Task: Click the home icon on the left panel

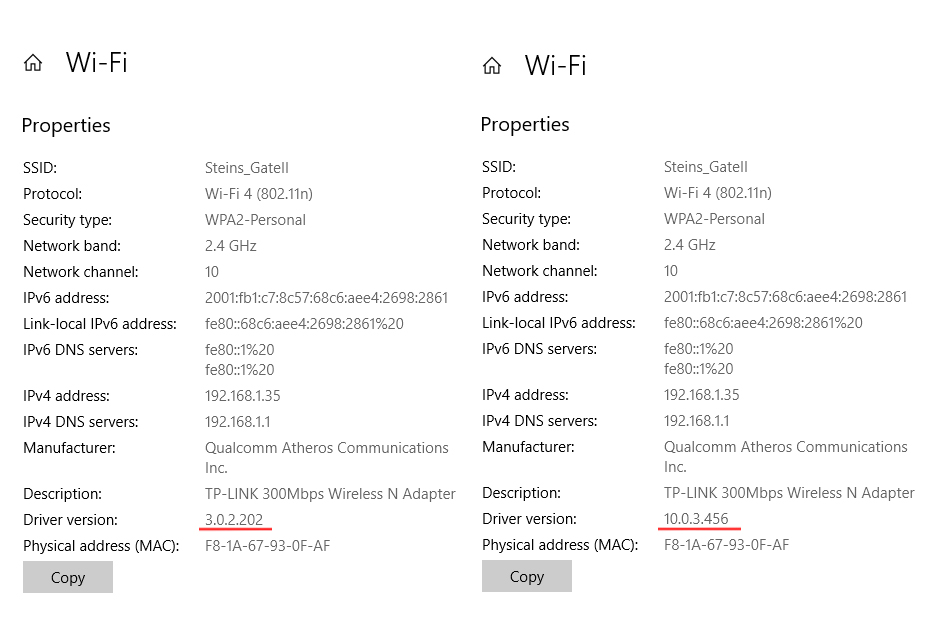Action: pyautogui.click(x=33, y=62)
